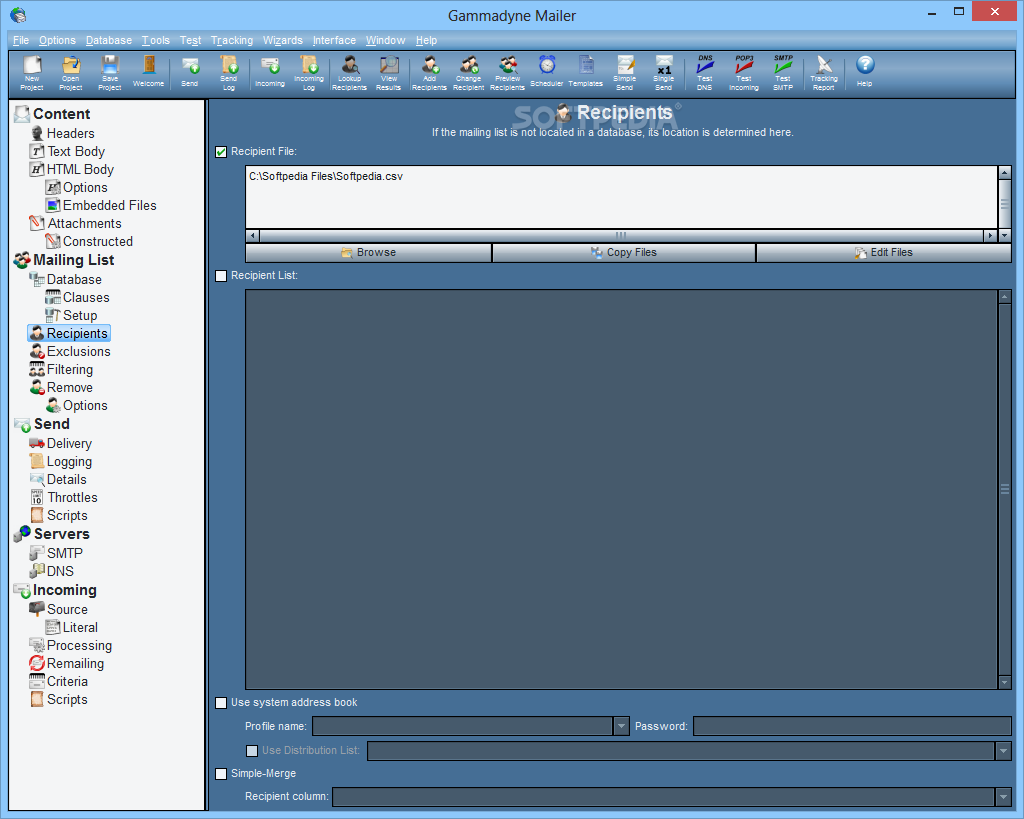The image size is (1024, 819).
Task: Click the View Results toolbar icon
Action: tap(389, 72)
